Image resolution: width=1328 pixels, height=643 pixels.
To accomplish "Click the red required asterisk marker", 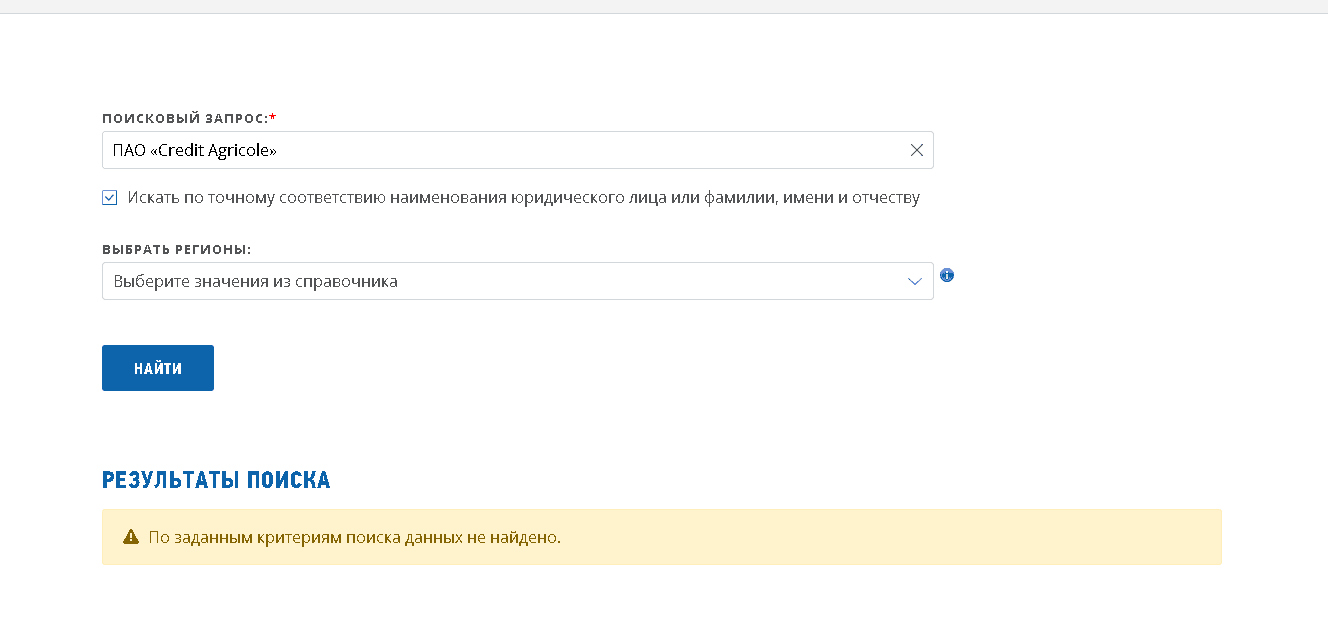I will pyautogui.click(x=273, y=117).
